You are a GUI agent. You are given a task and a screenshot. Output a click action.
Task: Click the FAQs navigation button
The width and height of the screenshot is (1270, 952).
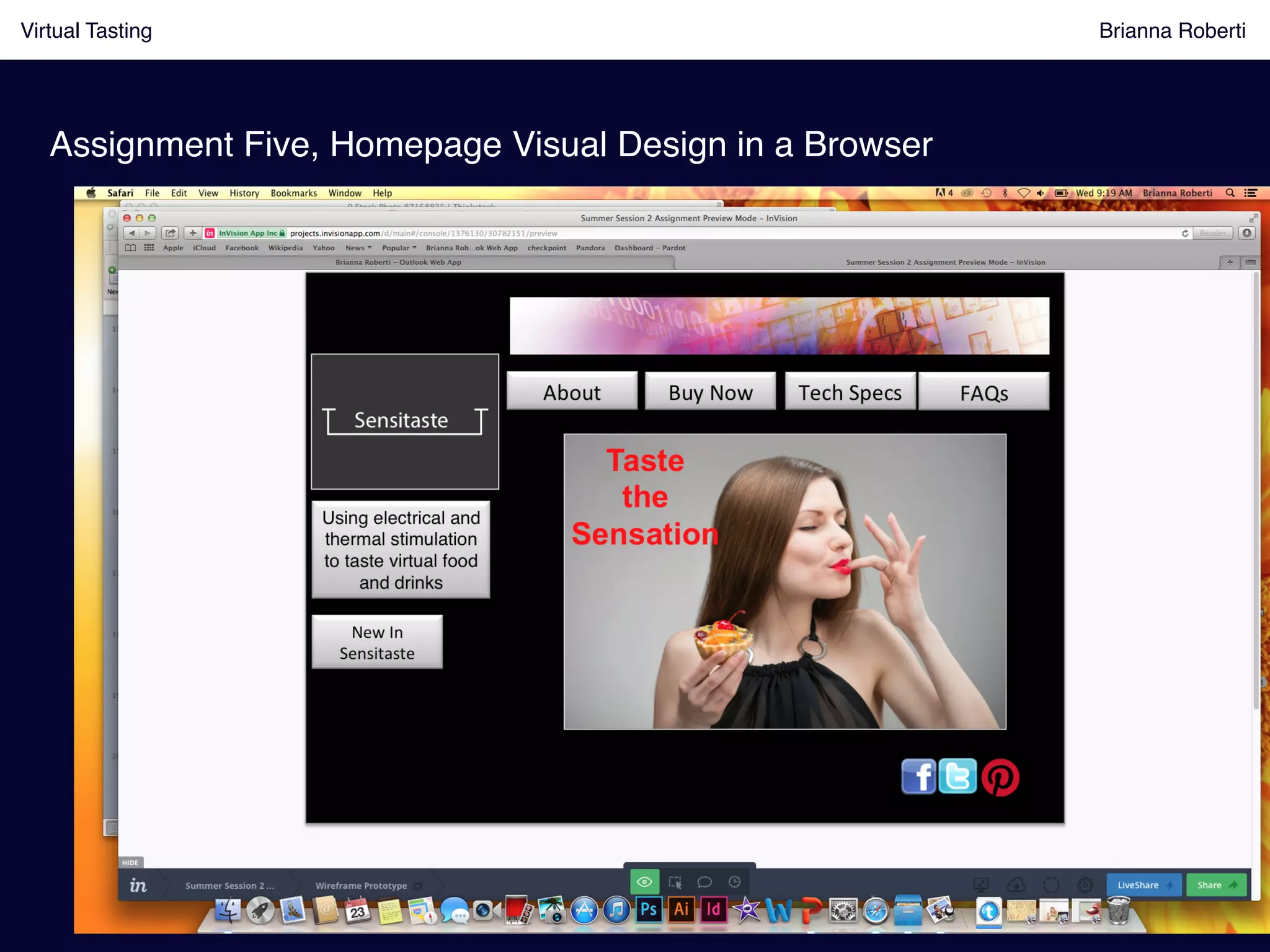984,392
